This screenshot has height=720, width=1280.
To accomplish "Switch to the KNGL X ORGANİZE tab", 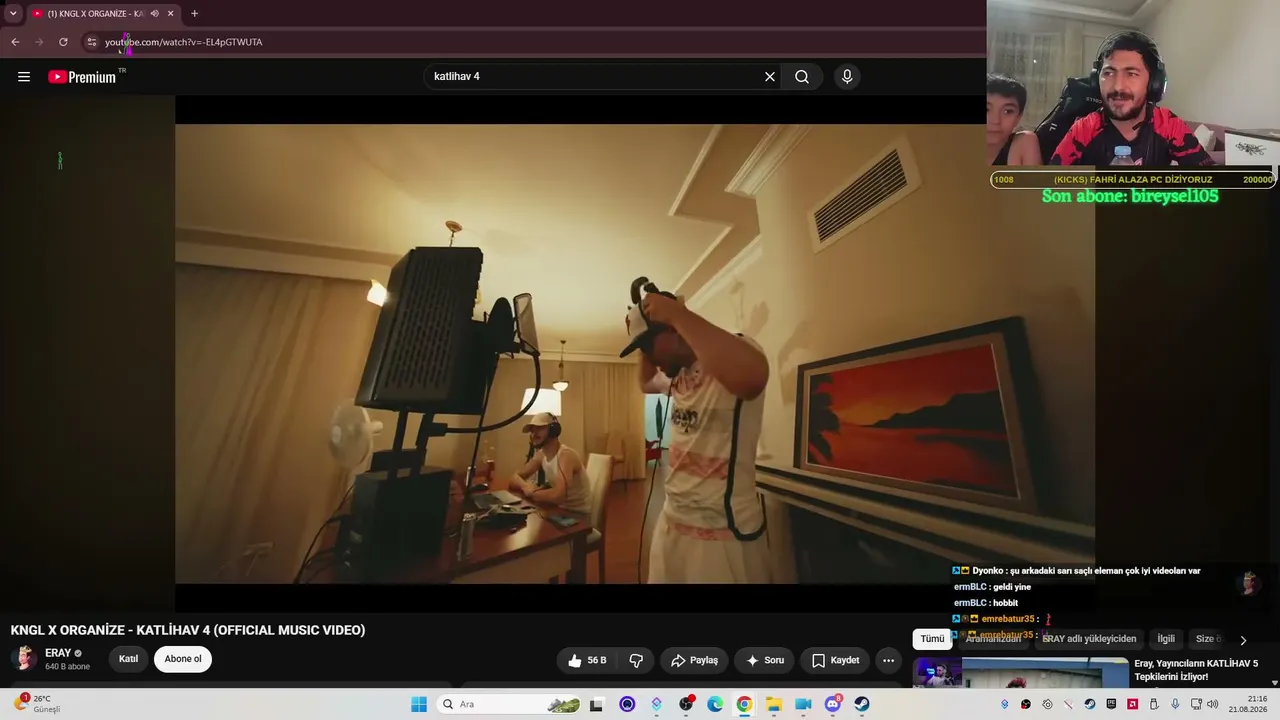I will click(x=103, y=14).
